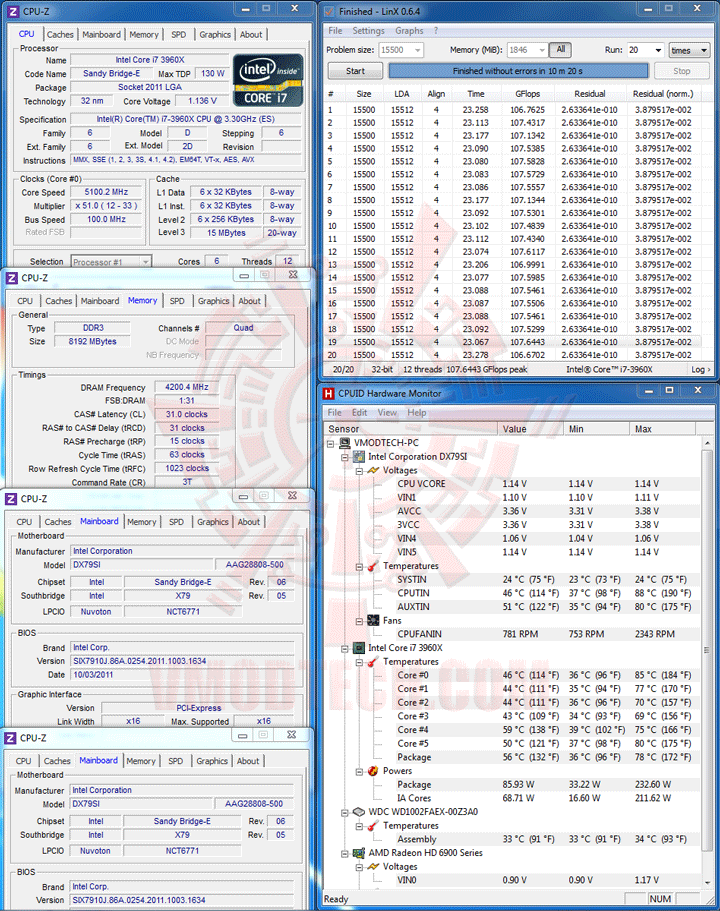Open the Problem size dropdown in LinX
Image resolution: width=720 pixels, height=911 pixels.
417,51
